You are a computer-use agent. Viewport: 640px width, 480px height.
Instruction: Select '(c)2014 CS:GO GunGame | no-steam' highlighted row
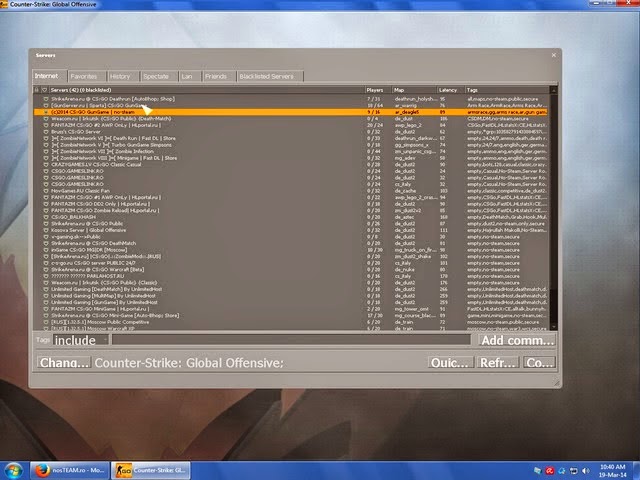291,112
